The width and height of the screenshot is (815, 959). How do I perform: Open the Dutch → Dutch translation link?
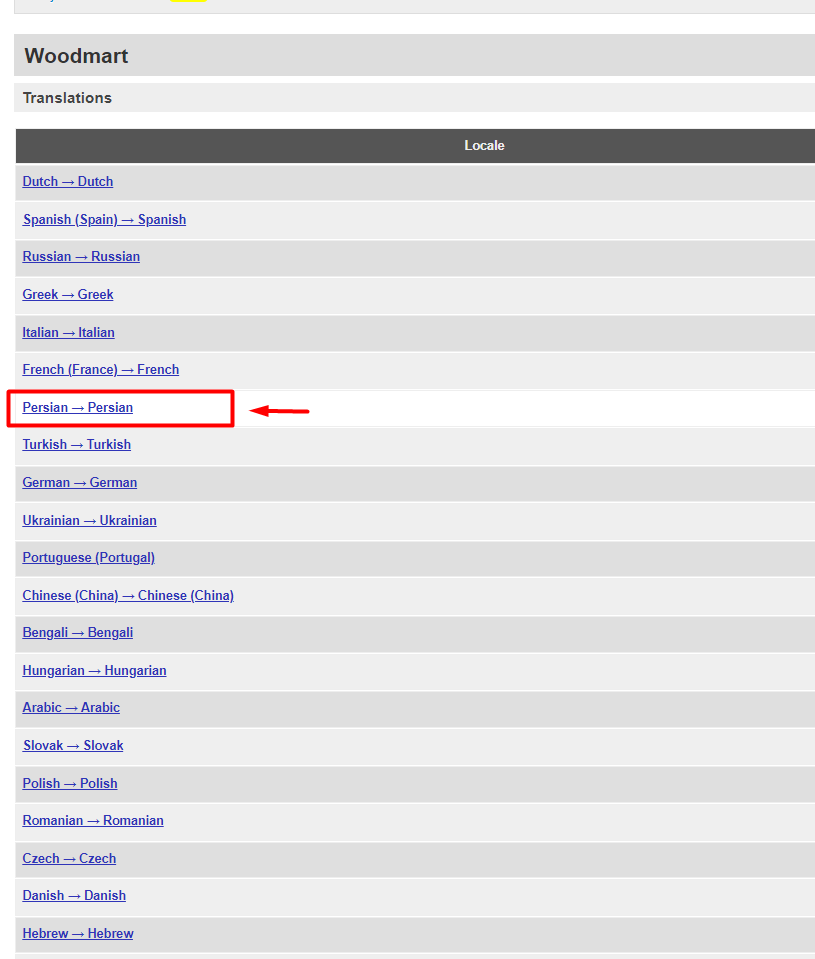pyautogui.click(x=68, y=182)
